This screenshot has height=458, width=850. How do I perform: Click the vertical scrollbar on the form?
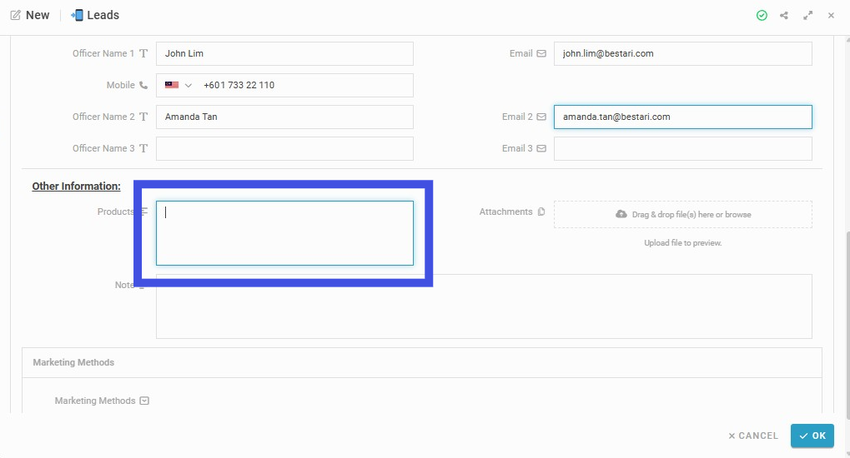847,325
